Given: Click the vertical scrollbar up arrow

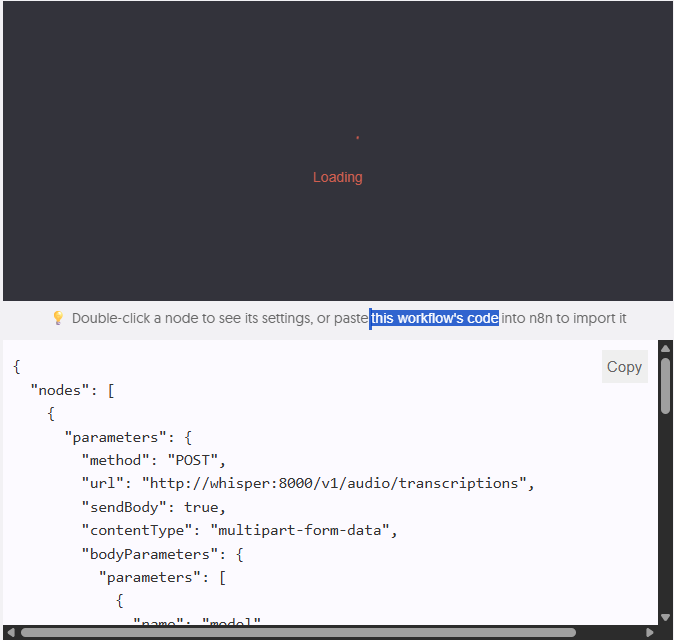Looking at the screenshot, I should coord(665,348).
